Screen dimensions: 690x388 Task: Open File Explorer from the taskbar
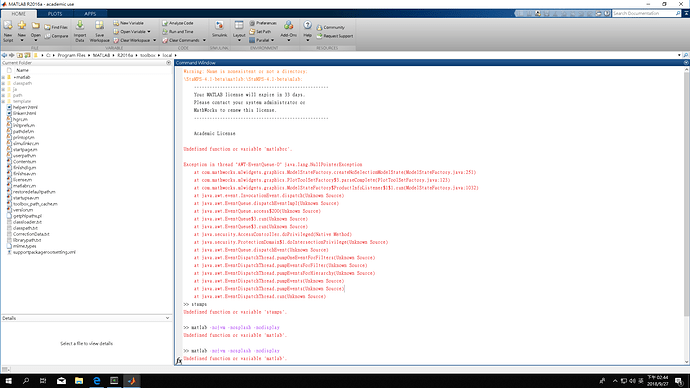pyautogui.click(x=79, y=381)
